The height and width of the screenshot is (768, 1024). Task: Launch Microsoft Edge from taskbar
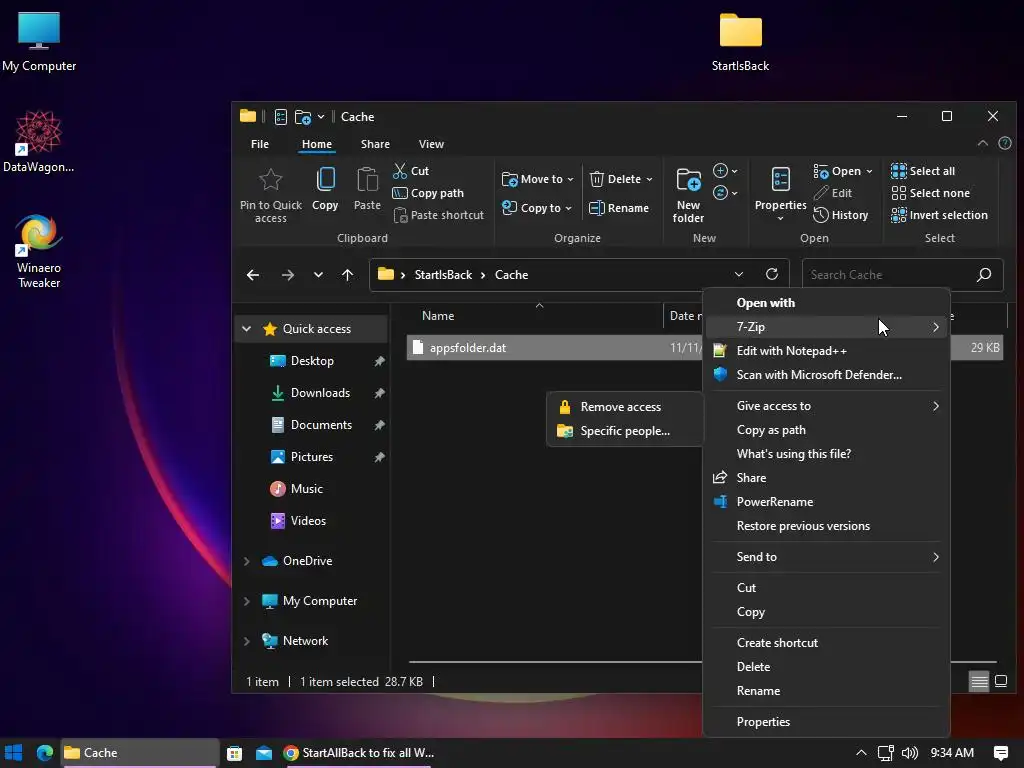[x=44, y=753]
